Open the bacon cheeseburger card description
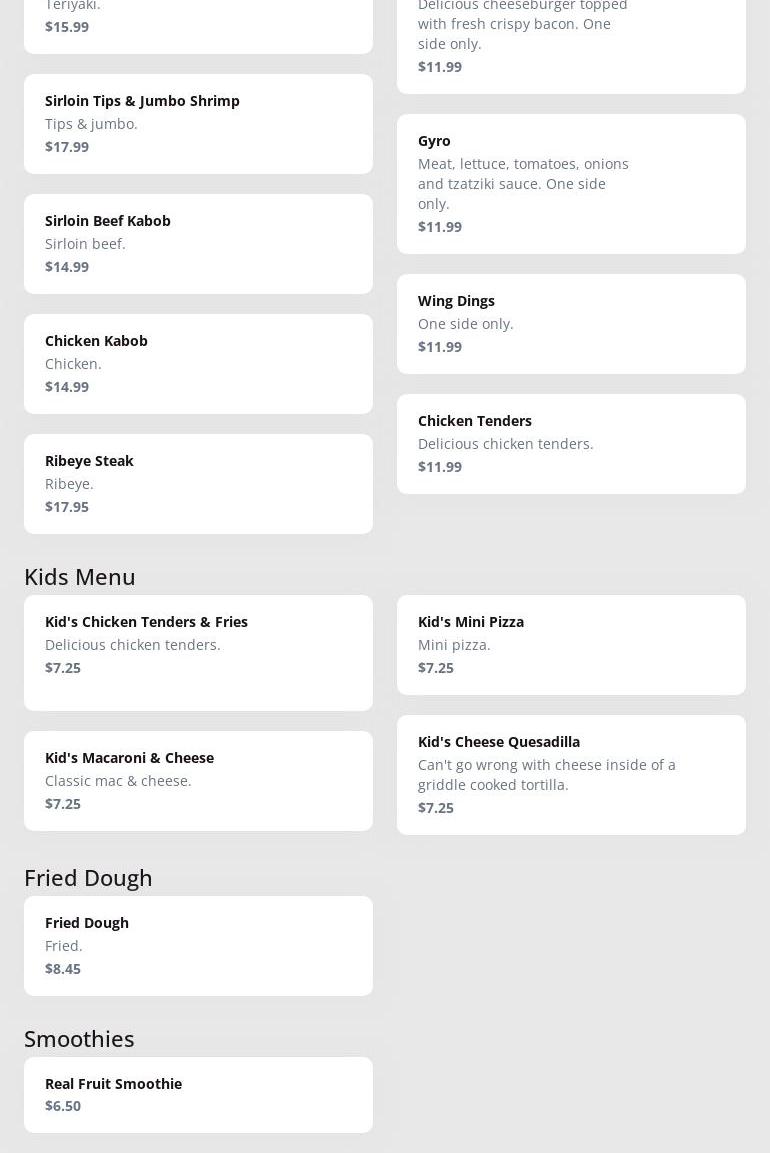Viewport: 770px width, 1153px height. click(x=522, y=24)
